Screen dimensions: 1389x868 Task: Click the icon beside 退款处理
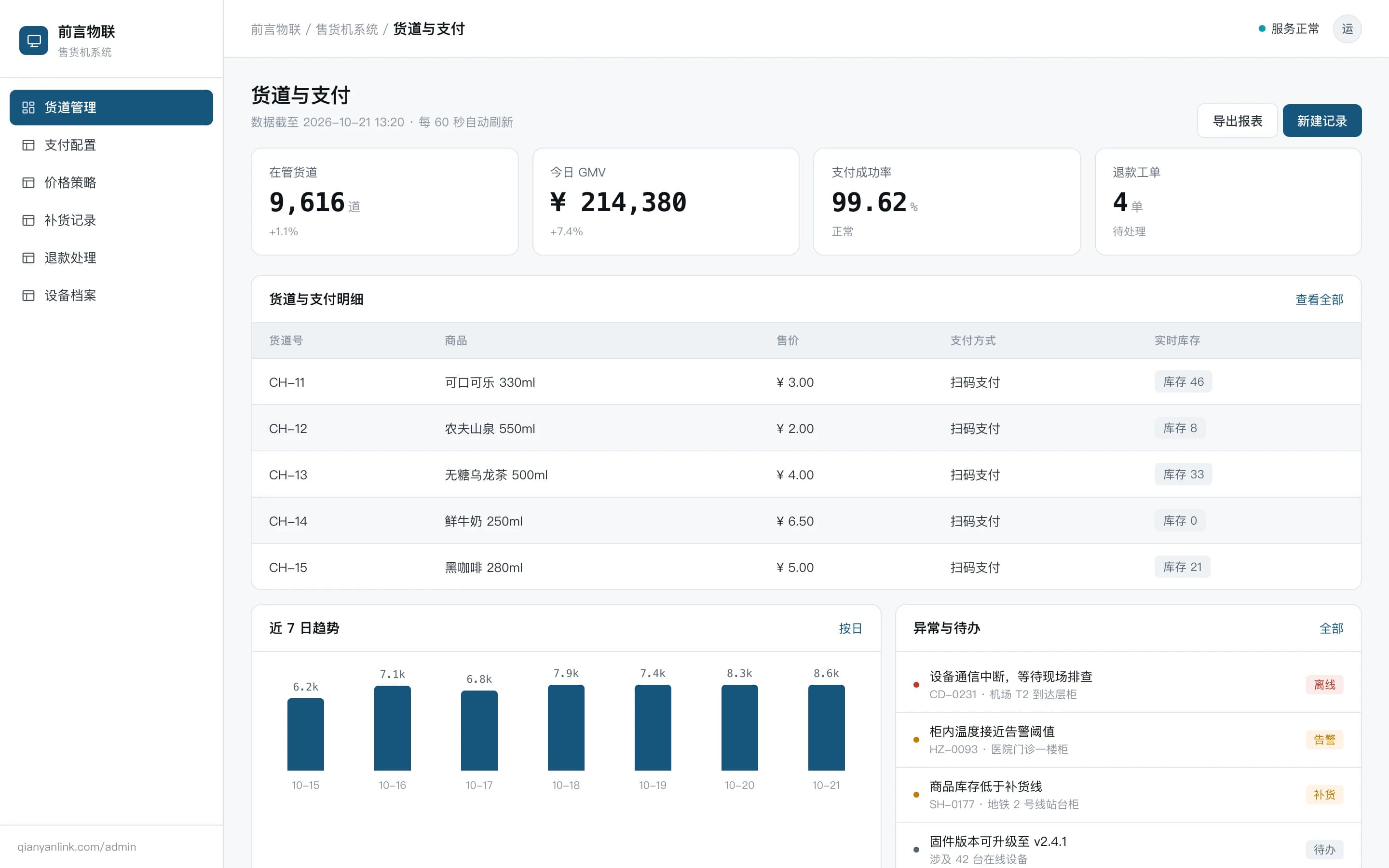[x=28, y=258]
